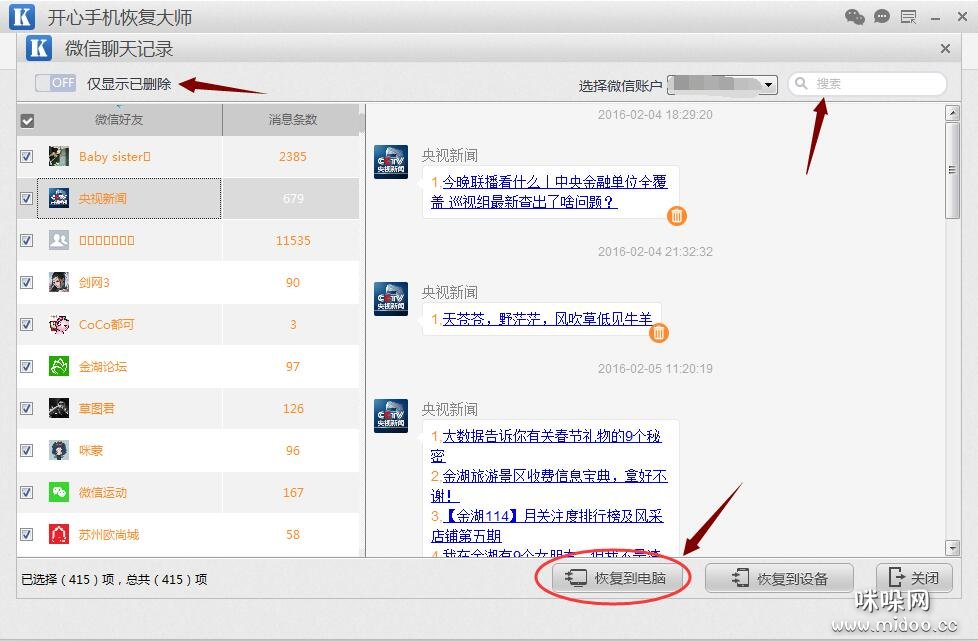The height and width of the screenshot is (641, 978).
Task: Select the 苏州欧尚城 contact name
Action: (x=109, y=534)
